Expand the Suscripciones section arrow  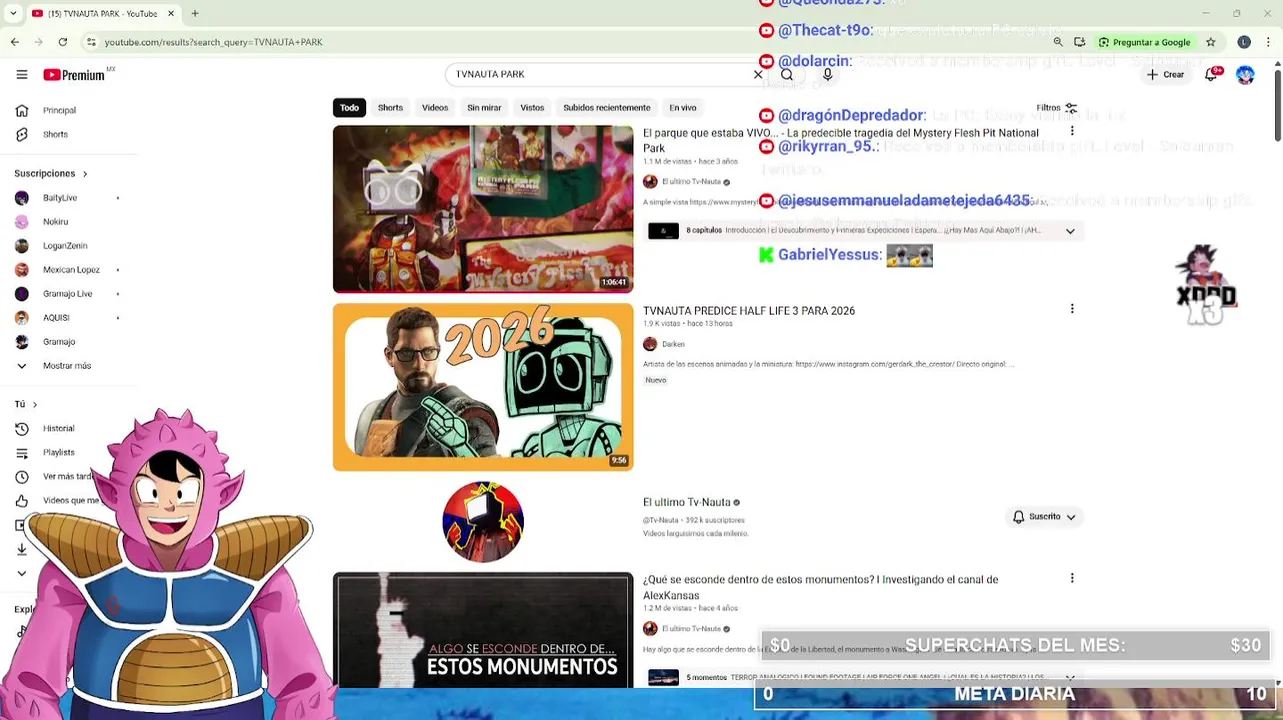tap(85, 174)
